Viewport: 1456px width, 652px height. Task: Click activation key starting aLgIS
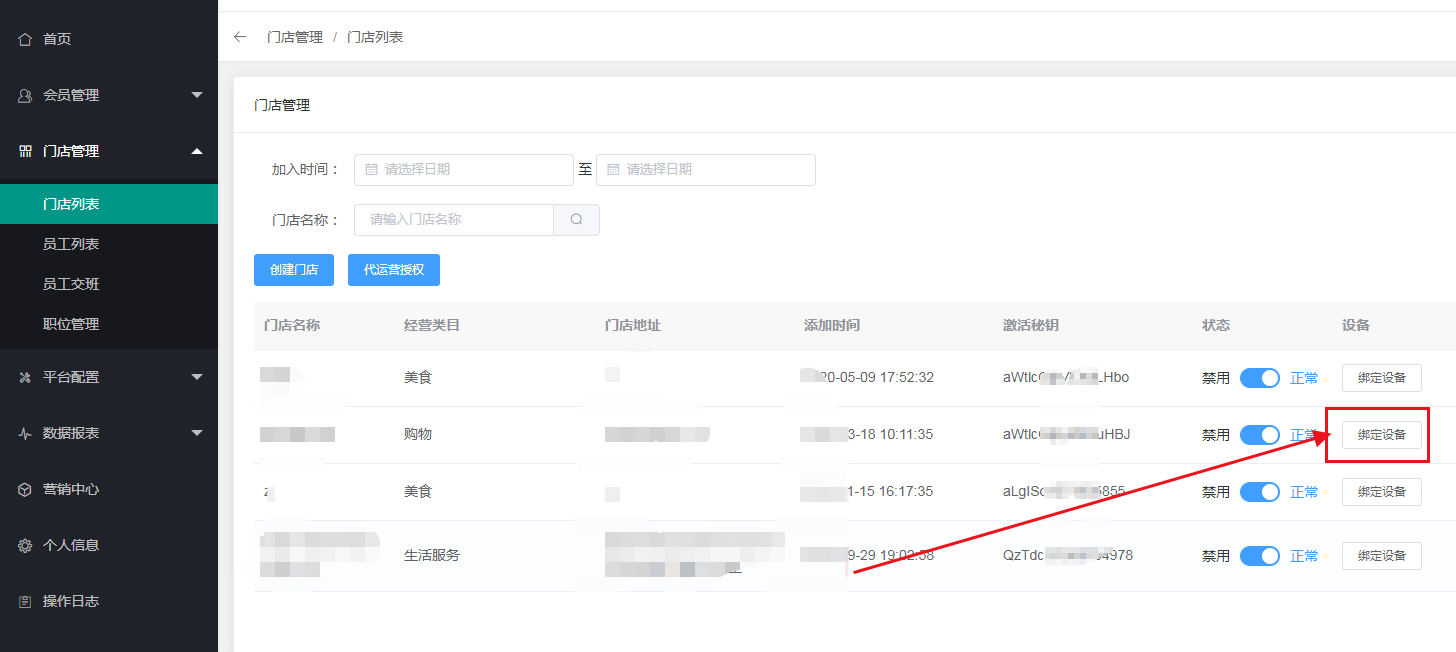pos(1064,492)
